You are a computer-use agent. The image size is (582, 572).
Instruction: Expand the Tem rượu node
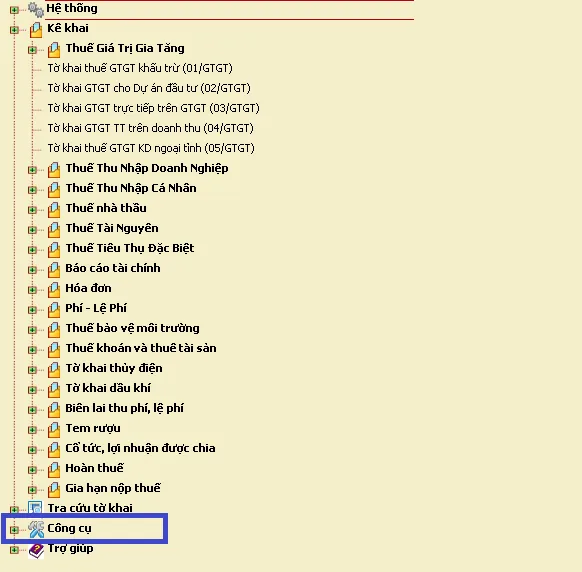(x=32, y=430)
